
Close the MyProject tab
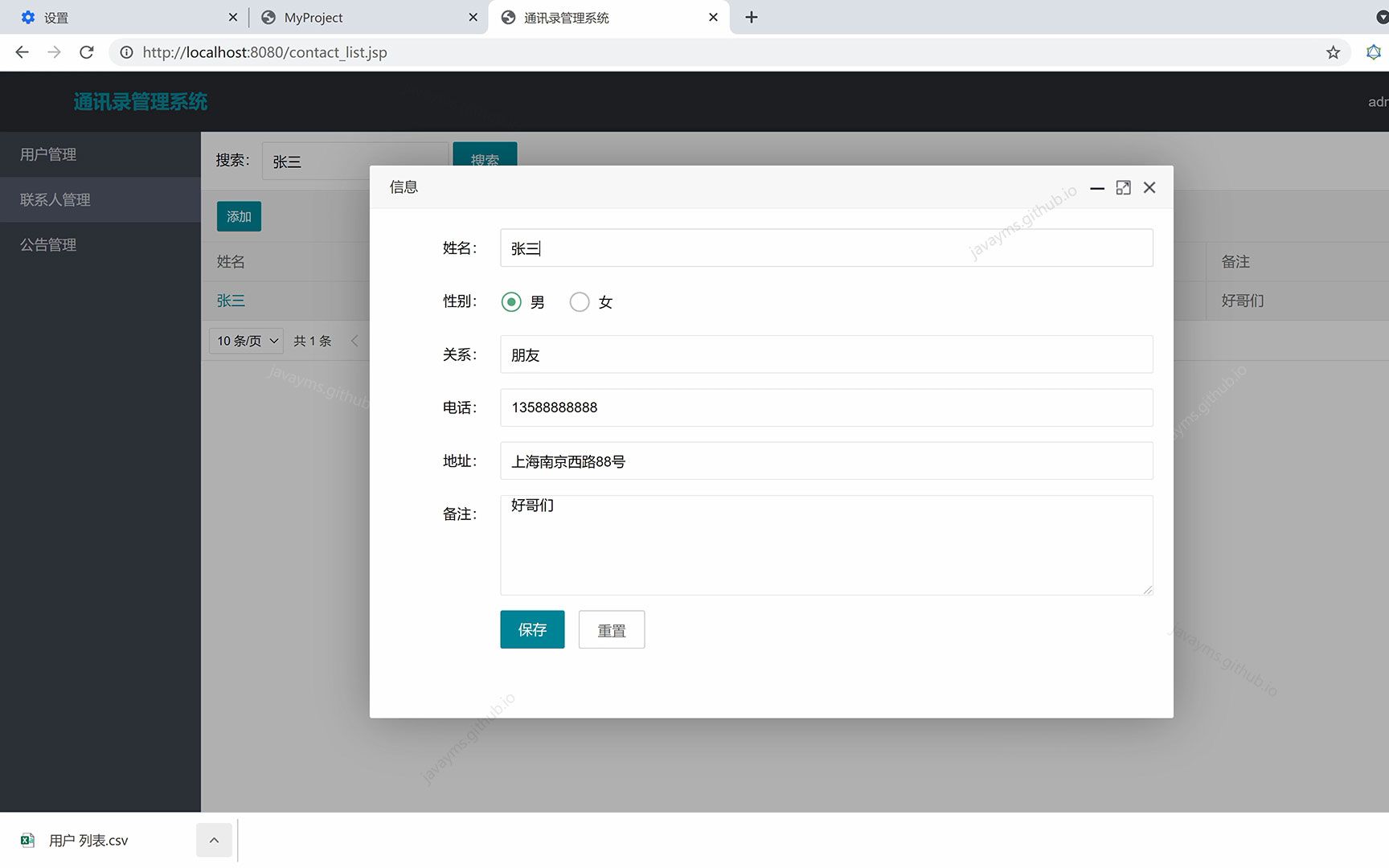point(473,17)
